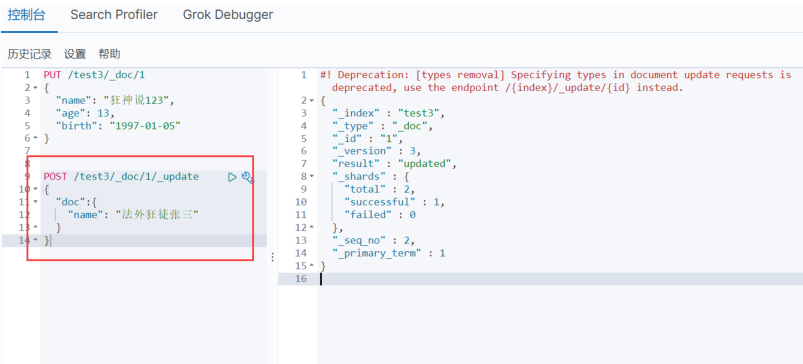The height and width of the screenshot is (364, 803).
Task: Click the "_index" : "test3" response line
Action: (389, 113)
